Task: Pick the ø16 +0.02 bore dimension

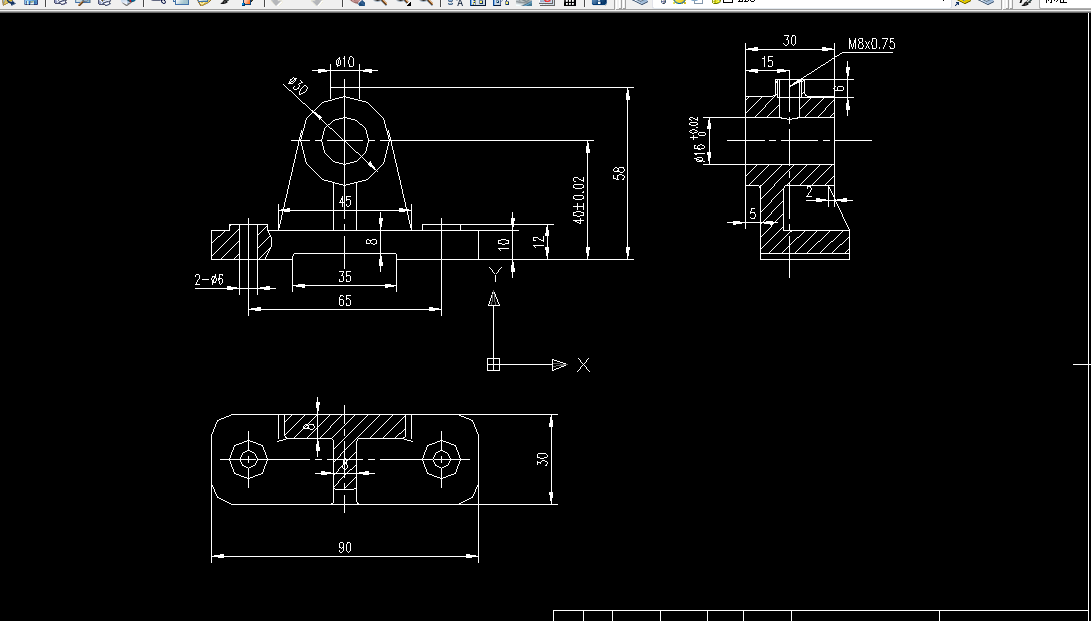Action: click(697, 140)
